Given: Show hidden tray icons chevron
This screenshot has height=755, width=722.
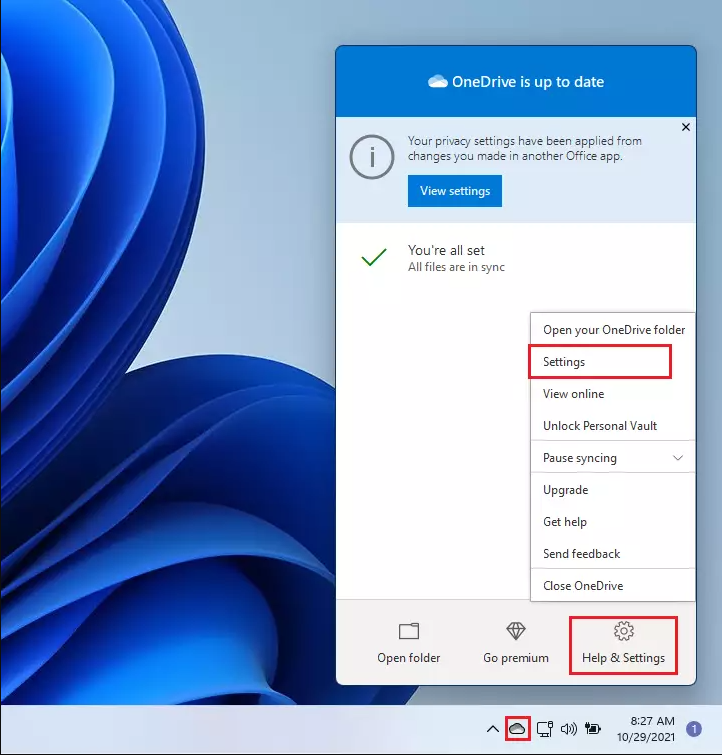Looking at the screenshot, I should pyautogui.click(x=492, y=729).
